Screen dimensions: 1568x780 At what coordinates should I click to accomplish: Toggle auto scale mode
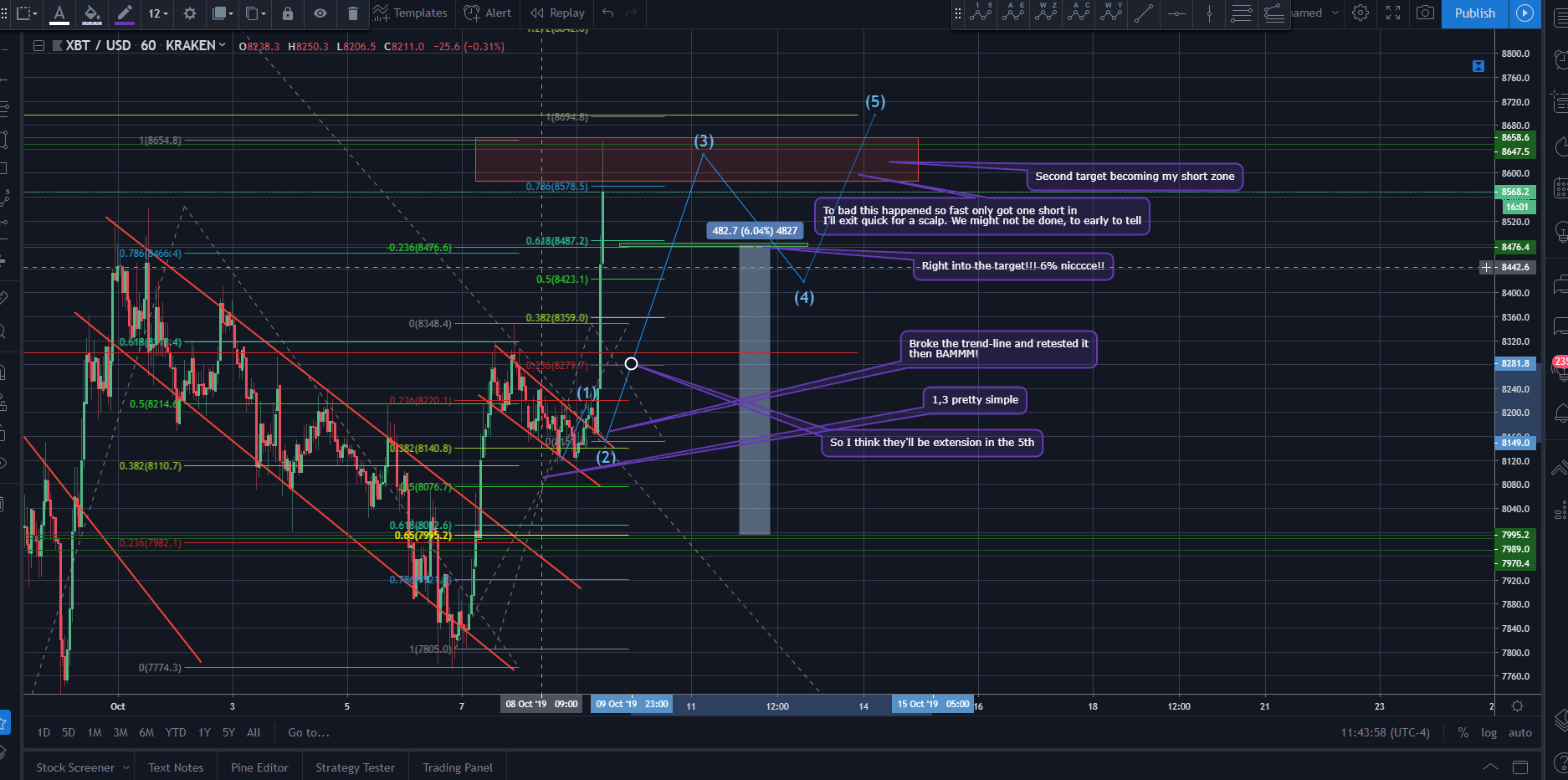pyautogui.click(x=1520, y=732)
